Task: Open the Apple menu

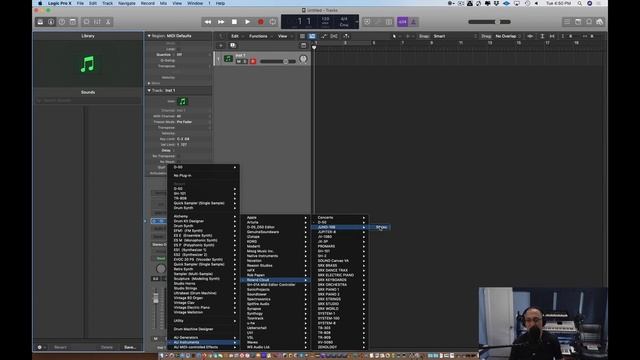Action: 40,3
